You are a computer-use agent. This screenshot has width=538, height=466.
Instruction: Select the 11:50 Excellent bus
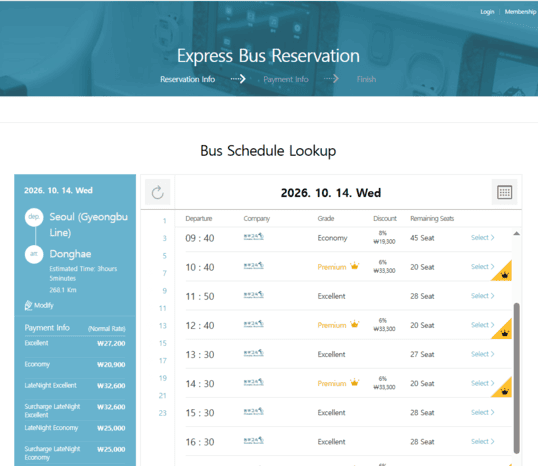pos(482,296)
